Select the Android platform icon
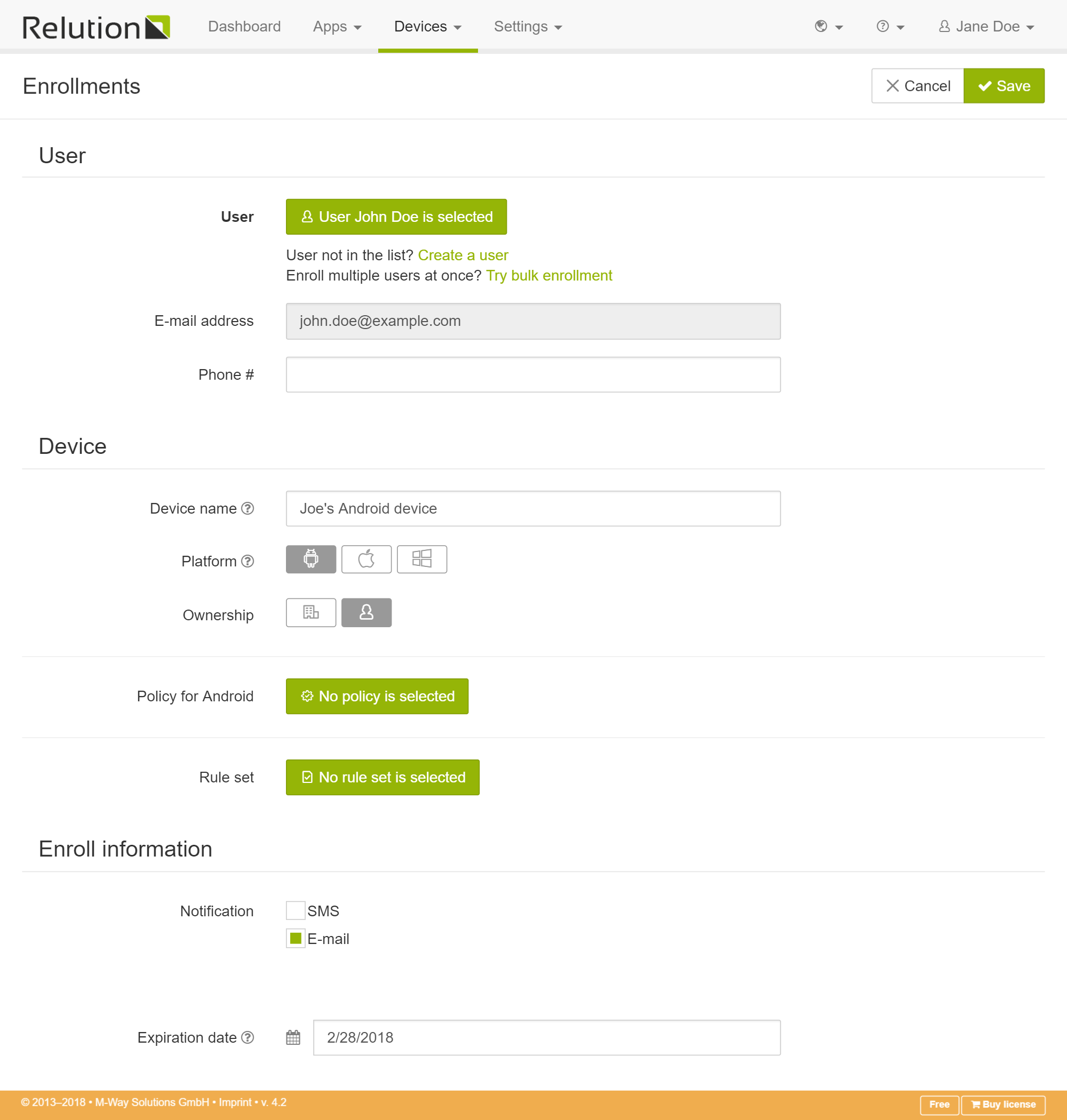This screenshot has width=1067, height=1120. (310, 559)
